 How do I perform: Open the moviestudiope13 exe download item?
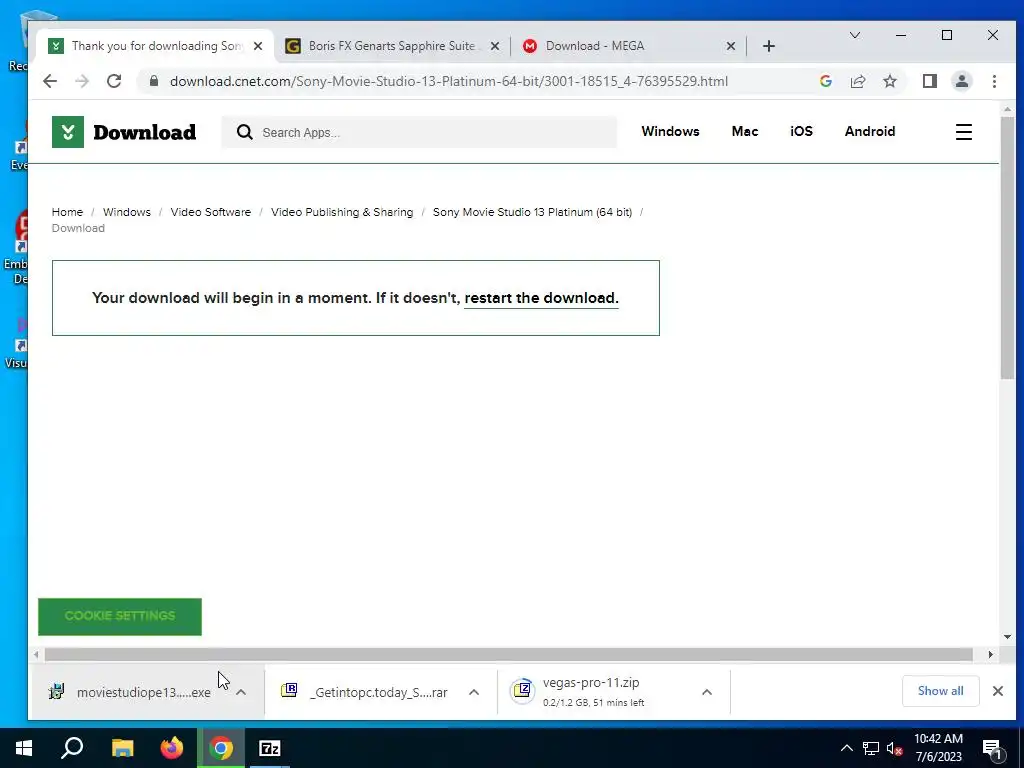pyautogui.click(x=131, y=692)
